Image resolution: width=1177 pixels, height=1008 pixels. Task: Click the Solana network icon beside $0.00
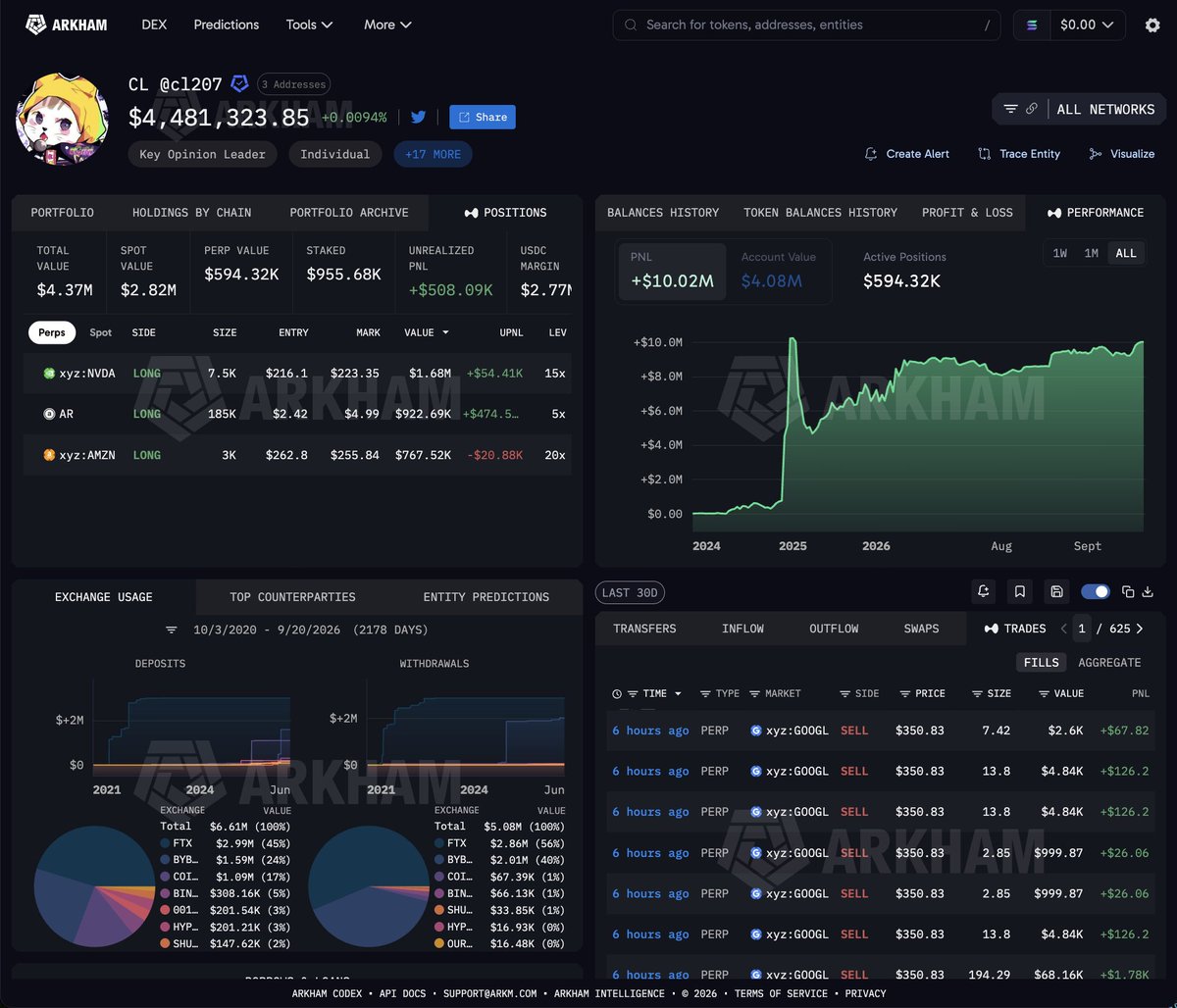coord(1032,25)
